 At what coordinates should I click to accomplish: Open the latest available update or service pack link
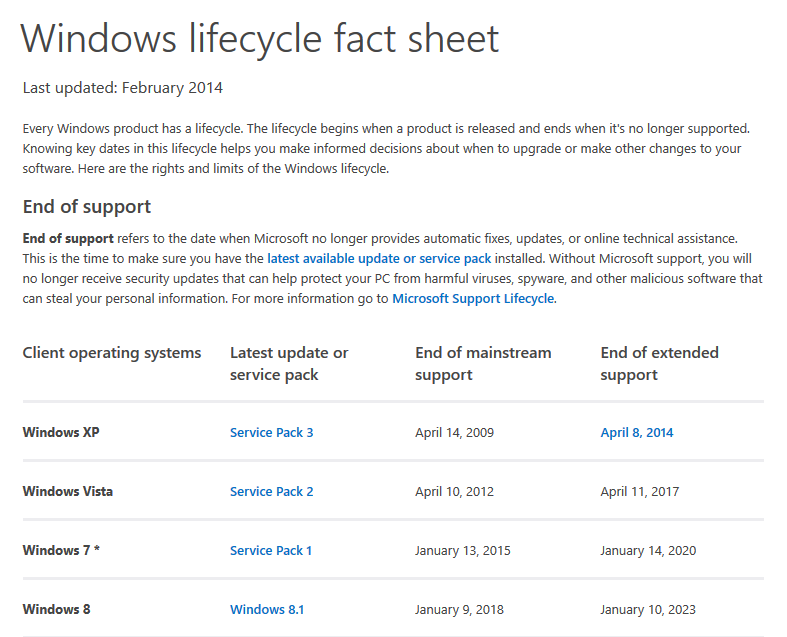(379, 259)
